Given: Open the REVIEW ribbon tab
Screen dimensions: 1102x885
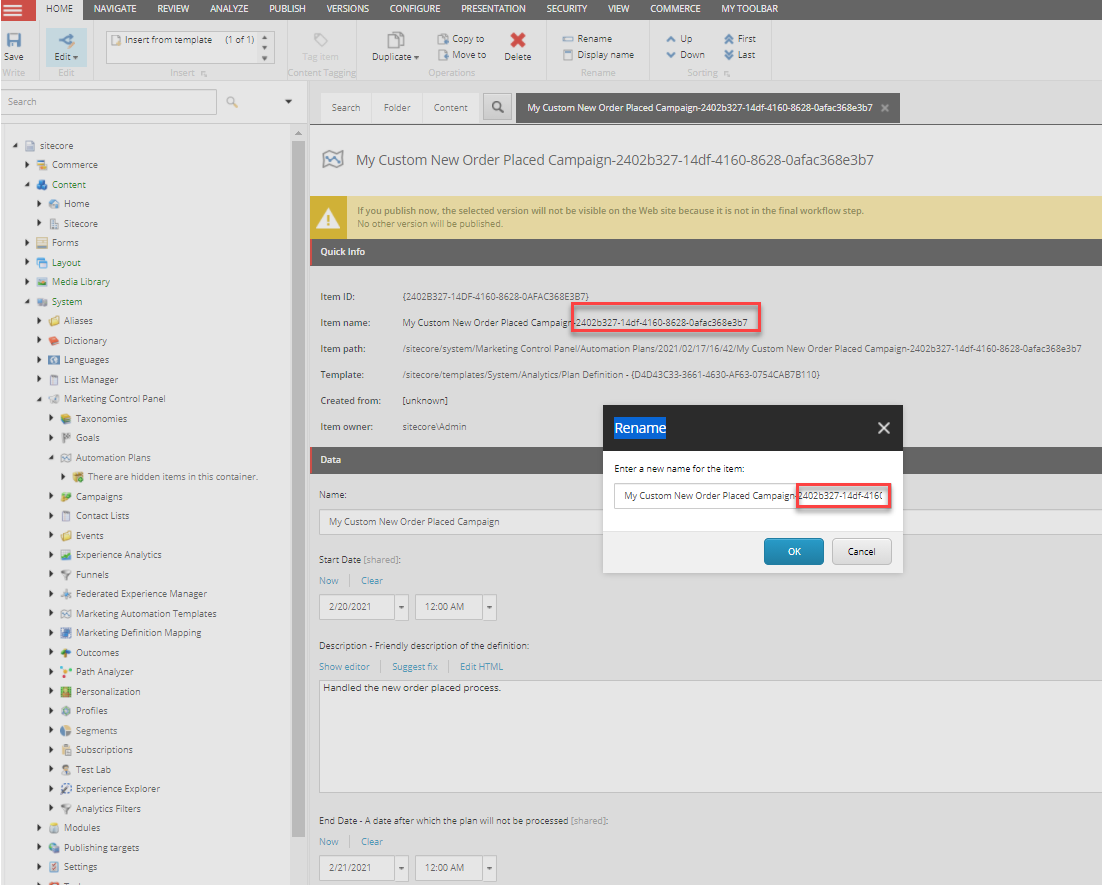Looking at the screenshot, I should pyautogui.click(x=173, y=8).
